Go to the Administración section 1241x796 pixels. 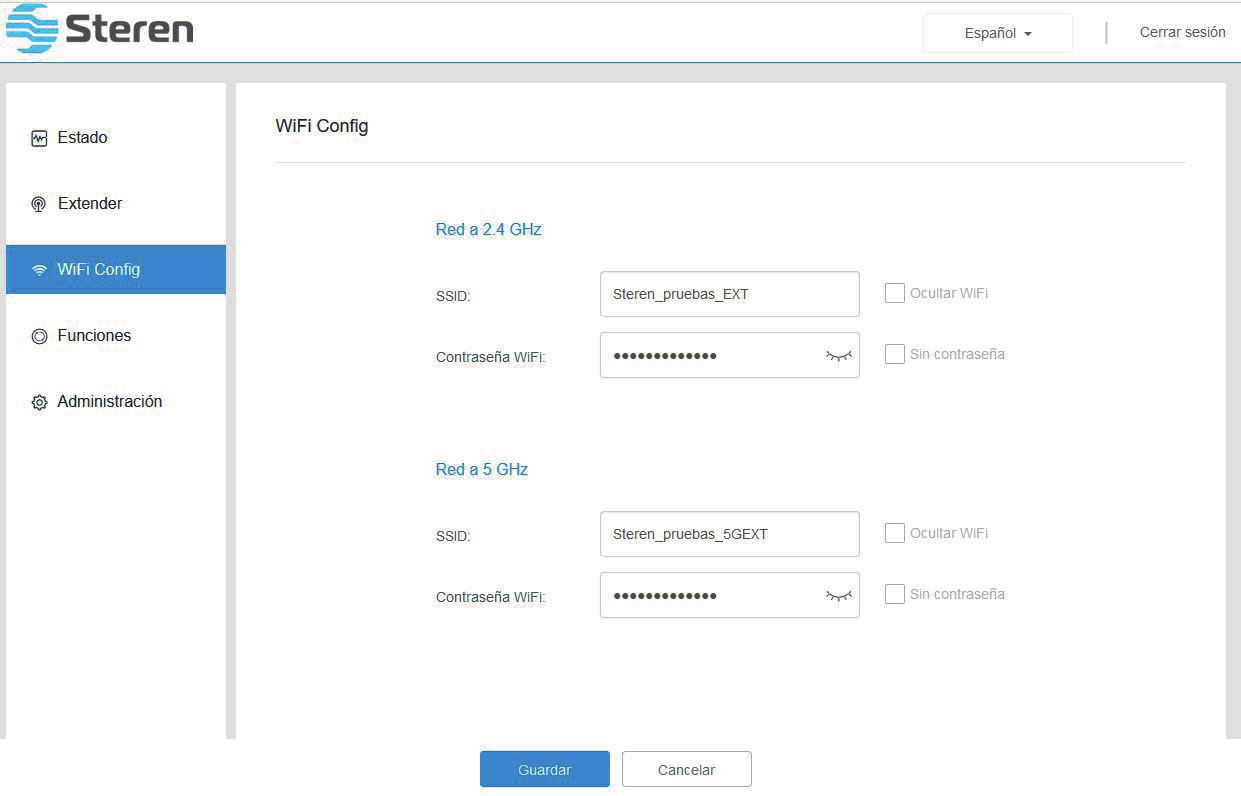109,402
